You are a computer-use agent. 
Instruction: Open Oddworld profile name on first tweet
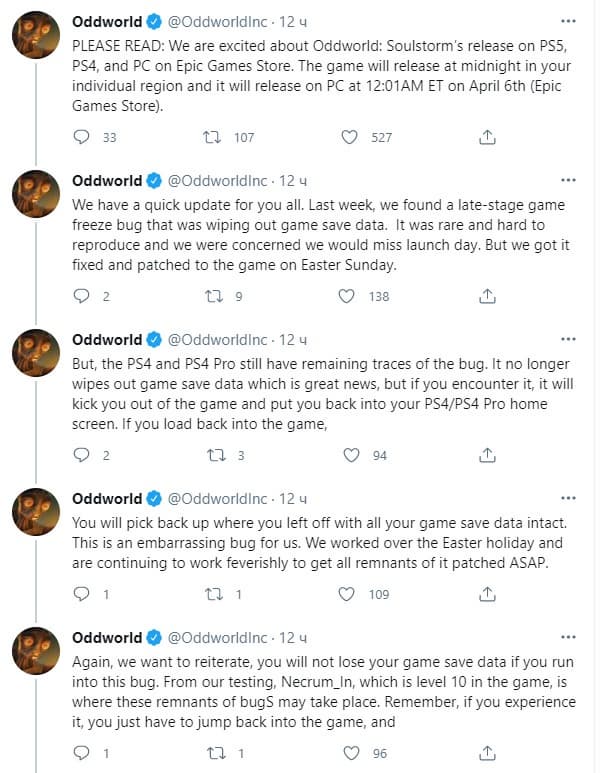[107, 21]
